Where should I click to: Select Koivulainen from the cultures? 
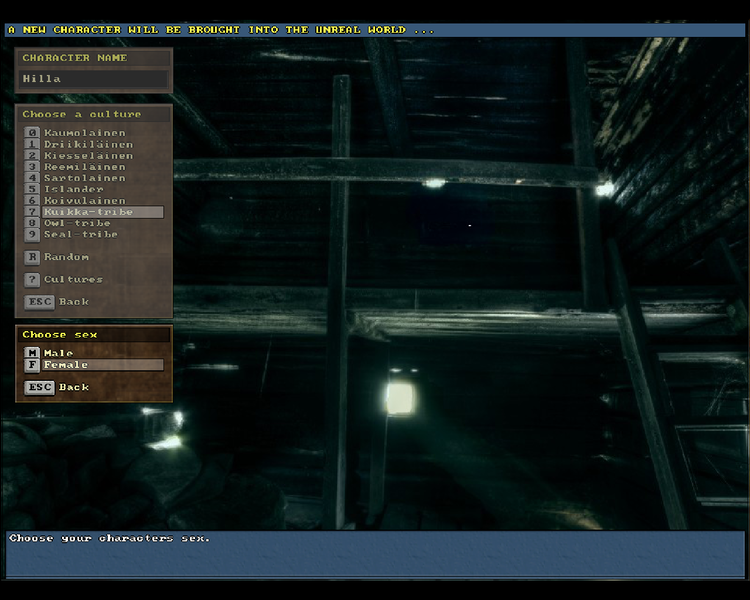pyautogui.click(x=84, y=201)
